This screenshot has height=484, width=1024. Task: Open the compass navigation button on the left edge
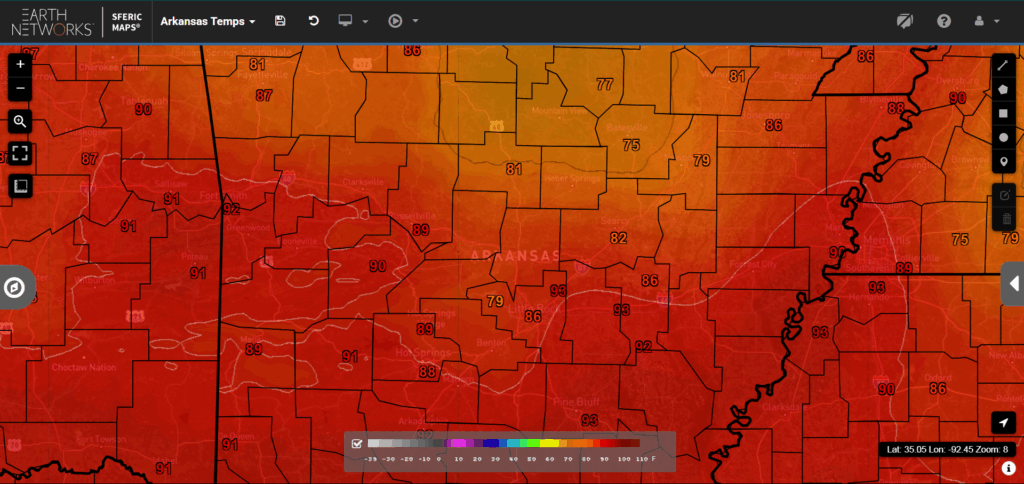point(16,288)
